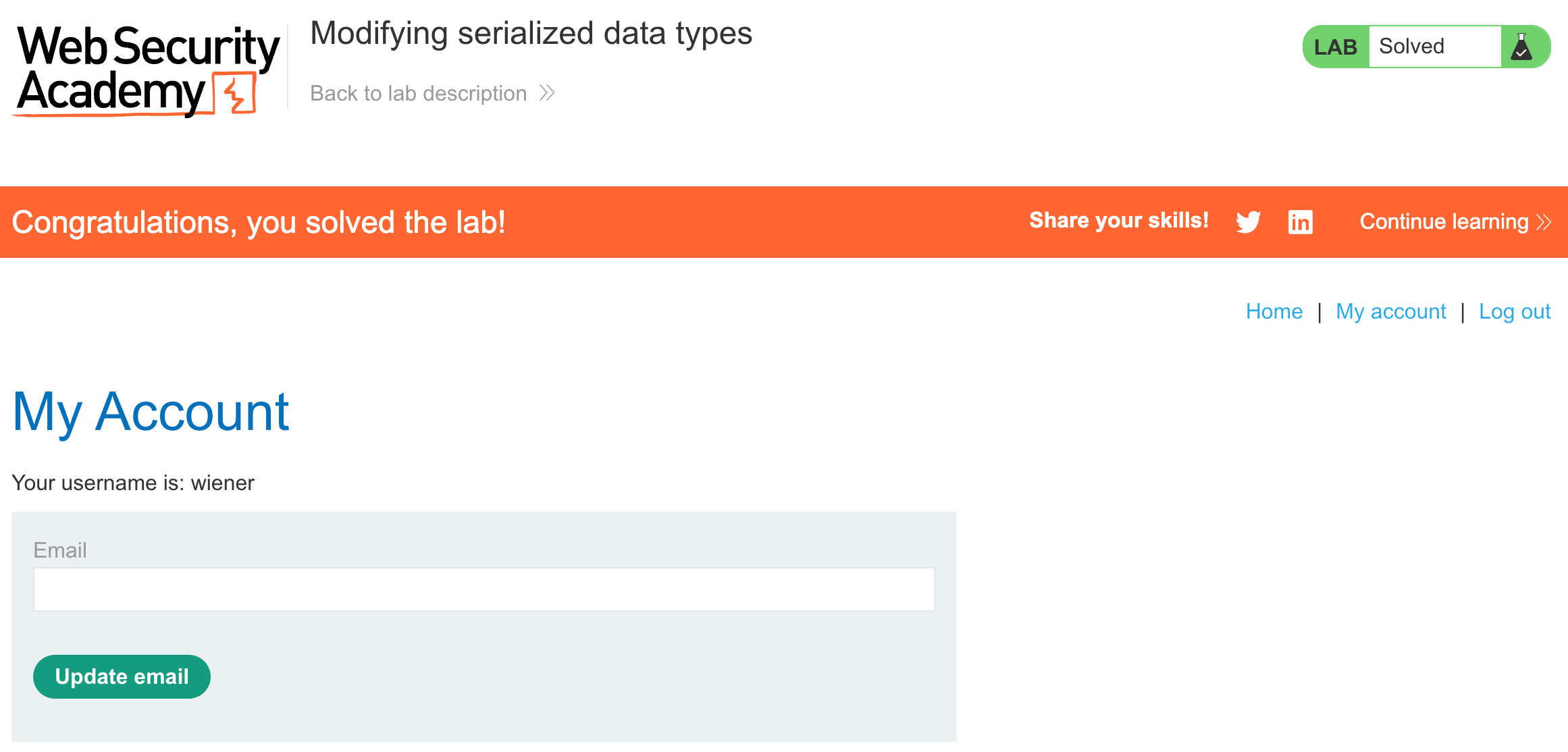Click the Congratulations solved lab banner message
The height and width of the screenshot is (752, 1568).
pyautogui.click(x=259, y=222)
